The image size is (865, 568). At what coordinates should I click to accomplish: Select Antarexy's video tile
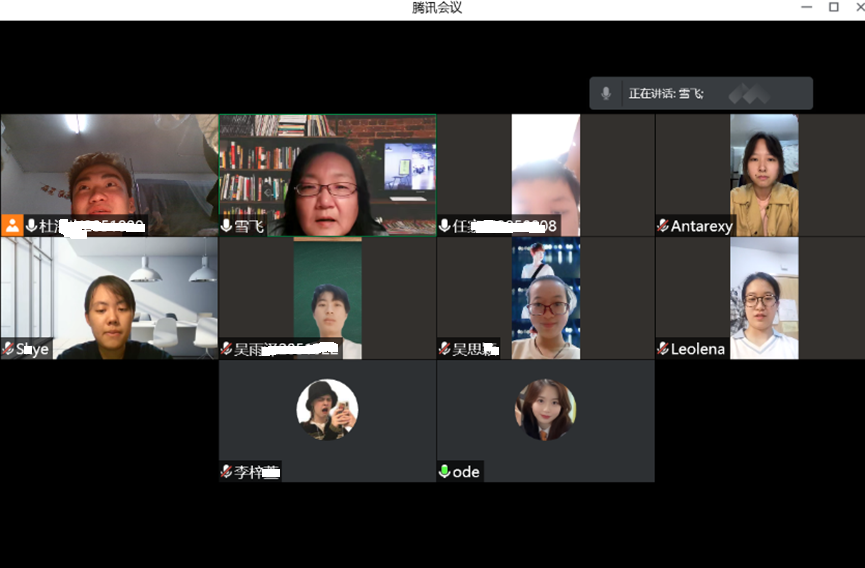(760, 175)
